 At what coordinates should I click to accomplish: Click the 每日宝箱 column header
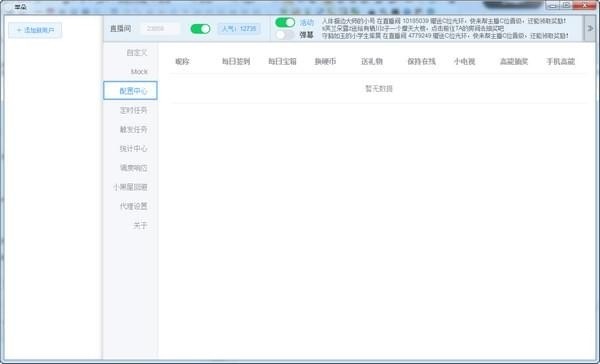pos(282,61)
